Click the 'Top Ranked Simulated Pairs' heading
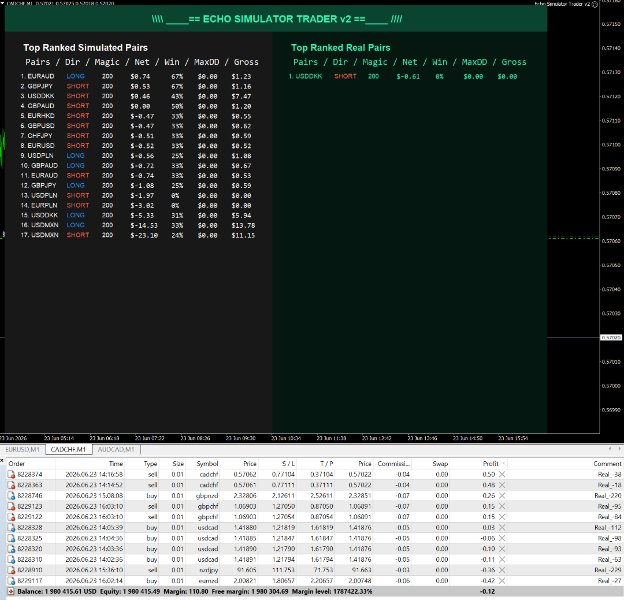This screenshot has height=600, width=624. pyautogui.click(x=85, y=48)
